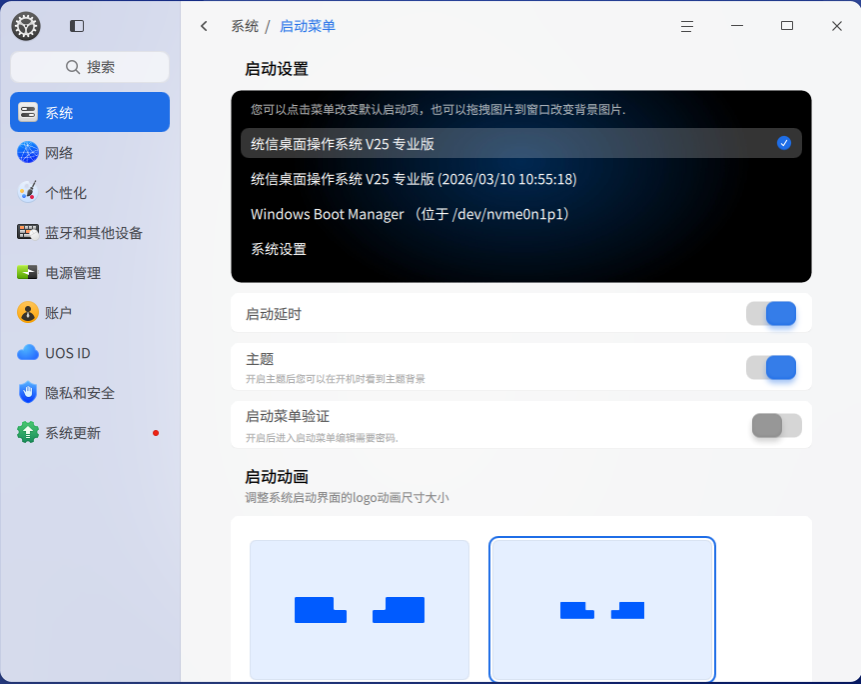Enable the 启动菜单验证 switch
862x684 pixels.
(x=776, y=426)
